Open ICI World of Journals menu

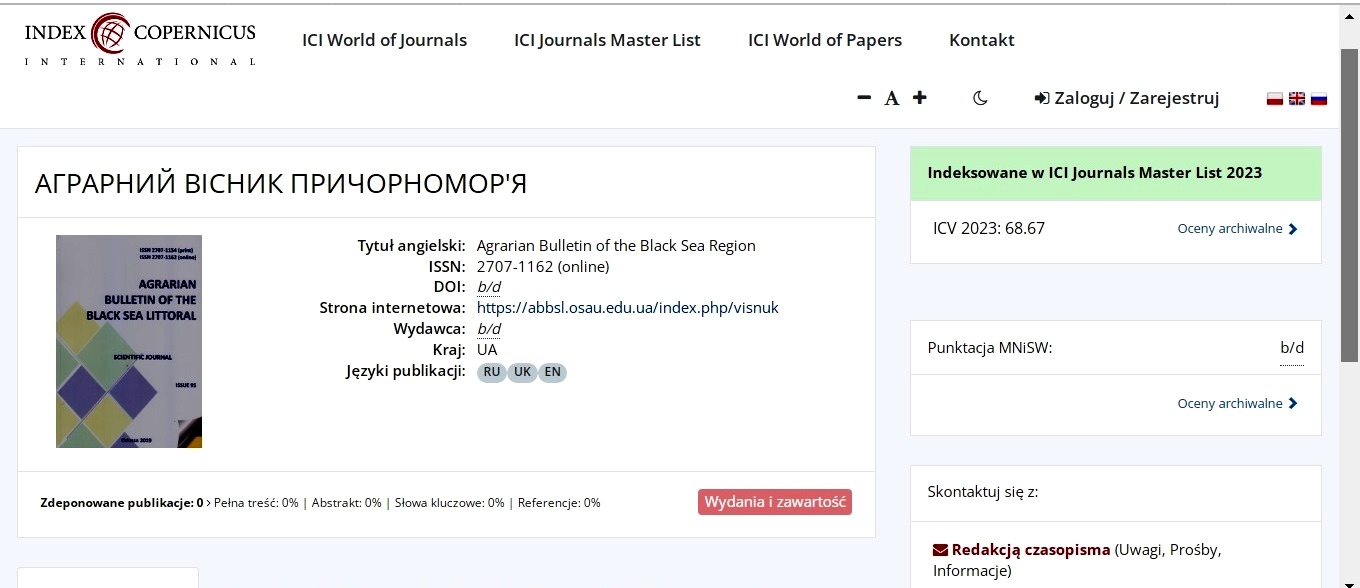pyautogui.click(x=384, y=40)
